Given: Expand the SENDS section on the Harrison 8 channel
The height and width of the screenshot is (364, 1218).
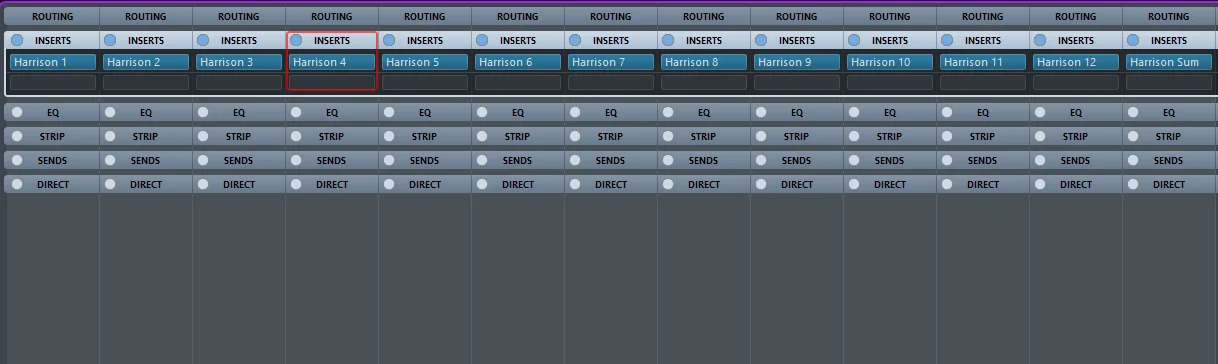Looking at the screenshot, I should coord(704,160).
